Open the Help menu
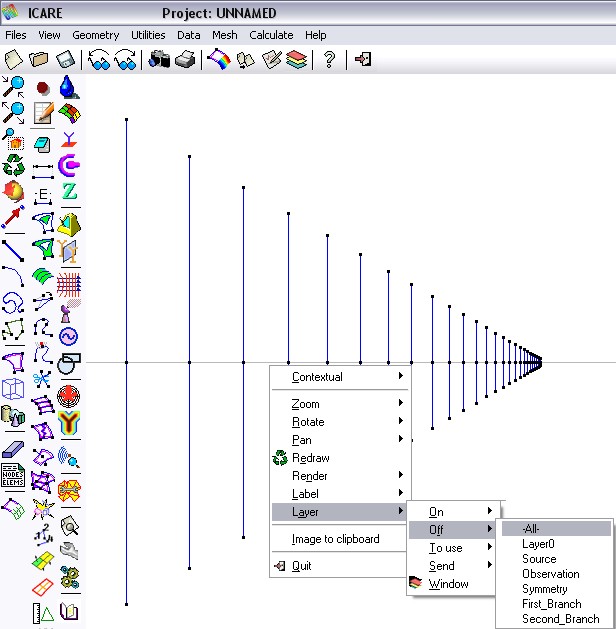The height and width of the screenshot is (629, 616). pos(315,35)
